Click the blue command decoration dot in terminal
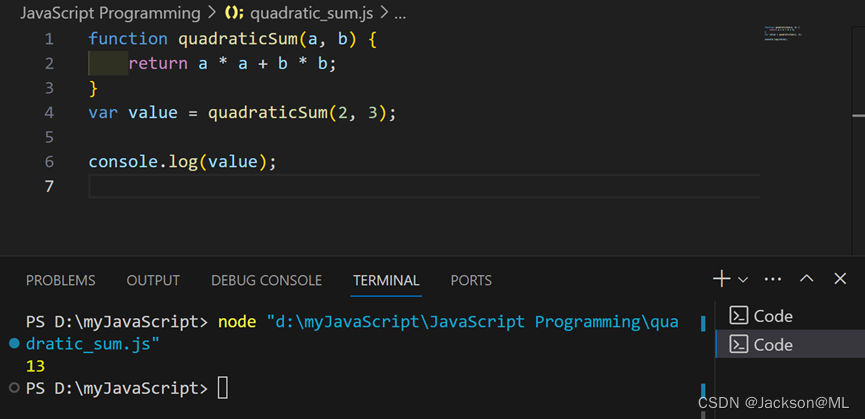The image size is (865, 419). [x=14, y=343]
